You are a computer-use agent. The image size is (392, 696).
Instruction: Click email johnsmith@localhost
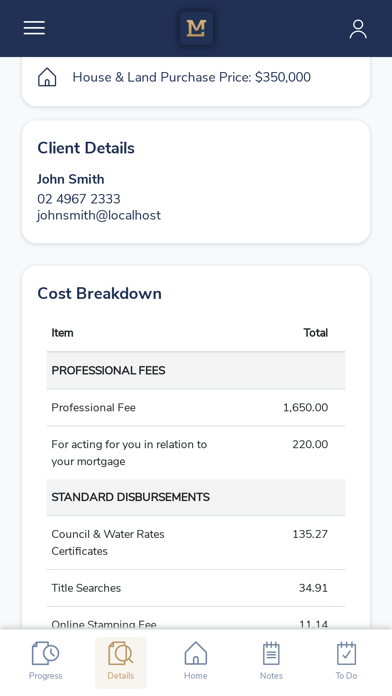pos(99,215)
